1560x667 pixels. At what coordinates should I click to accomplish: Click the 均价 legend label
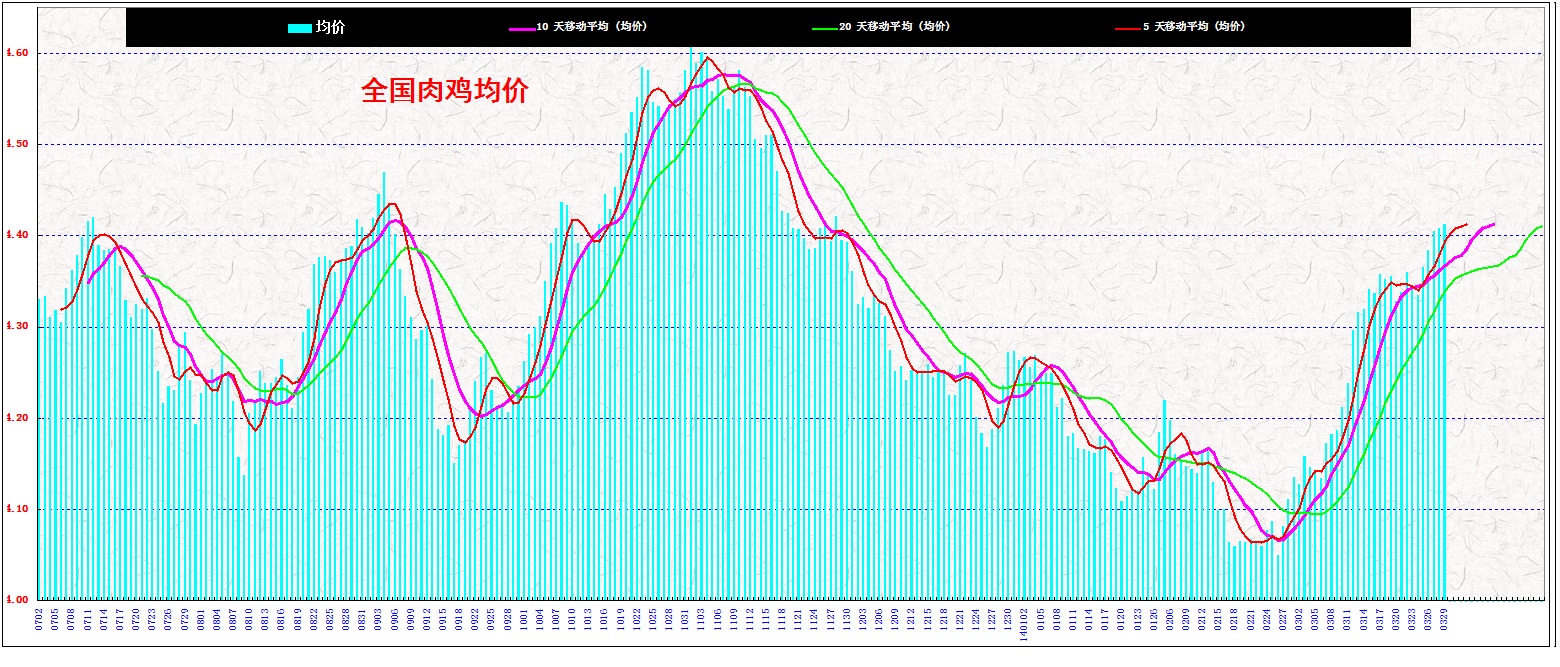point(330,28)
